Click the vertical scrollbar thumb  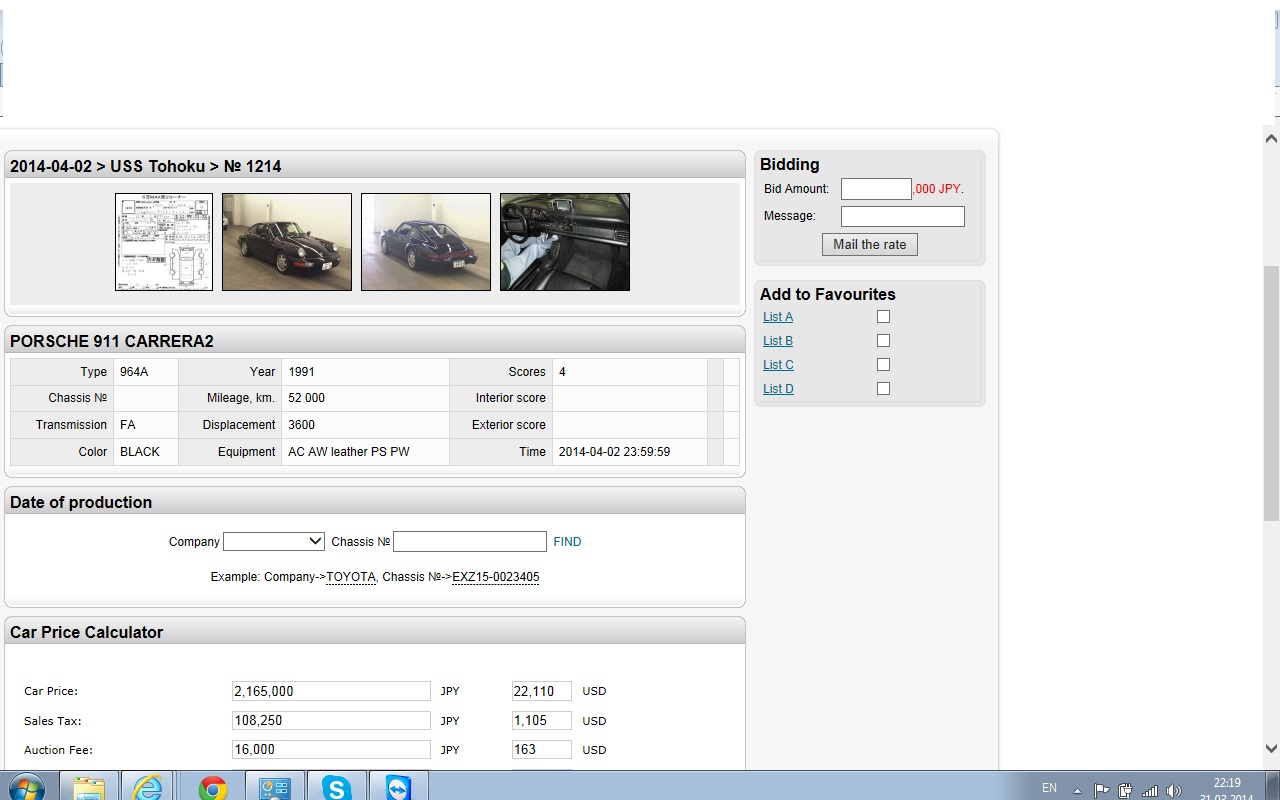point(1271,393)
